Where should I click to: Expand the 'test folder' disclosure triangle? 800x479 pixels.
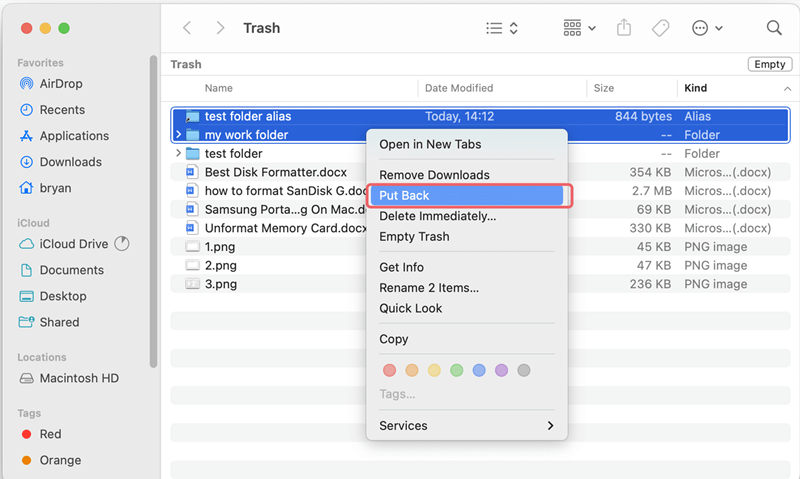coord(179,153)
